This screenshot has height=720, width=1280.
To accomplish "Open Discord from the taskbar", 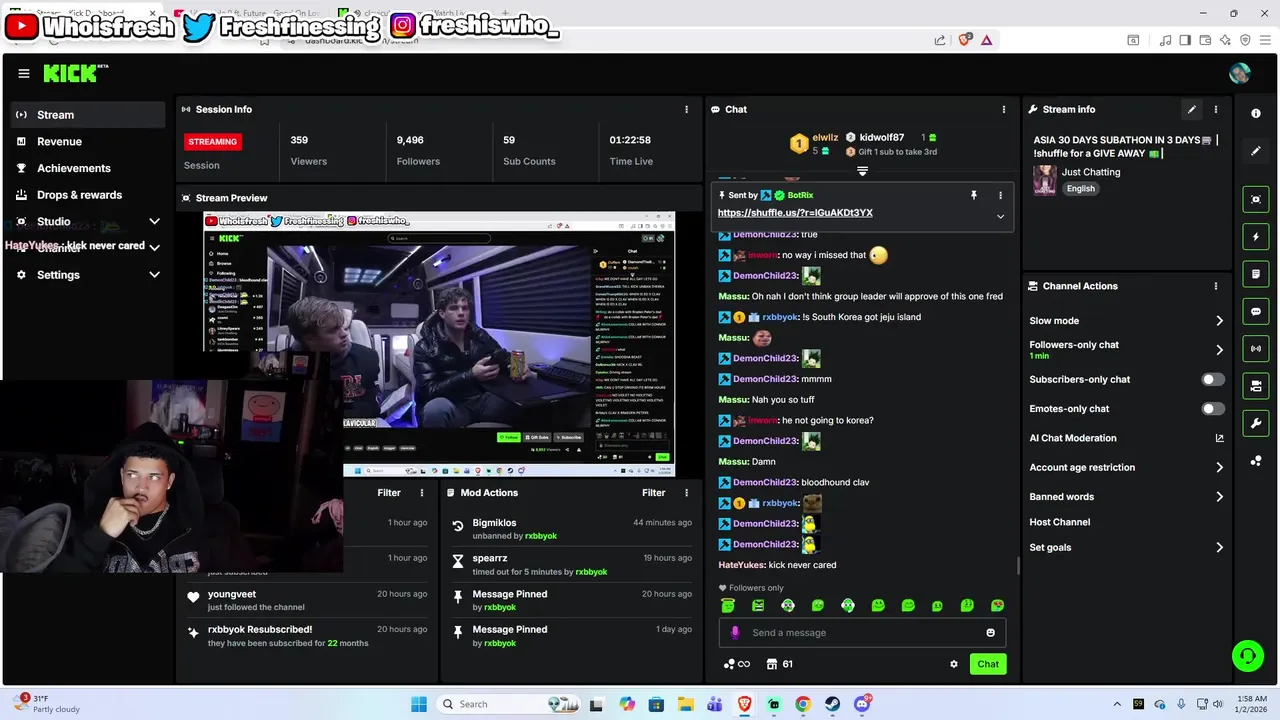I will (x=863, y=704).
